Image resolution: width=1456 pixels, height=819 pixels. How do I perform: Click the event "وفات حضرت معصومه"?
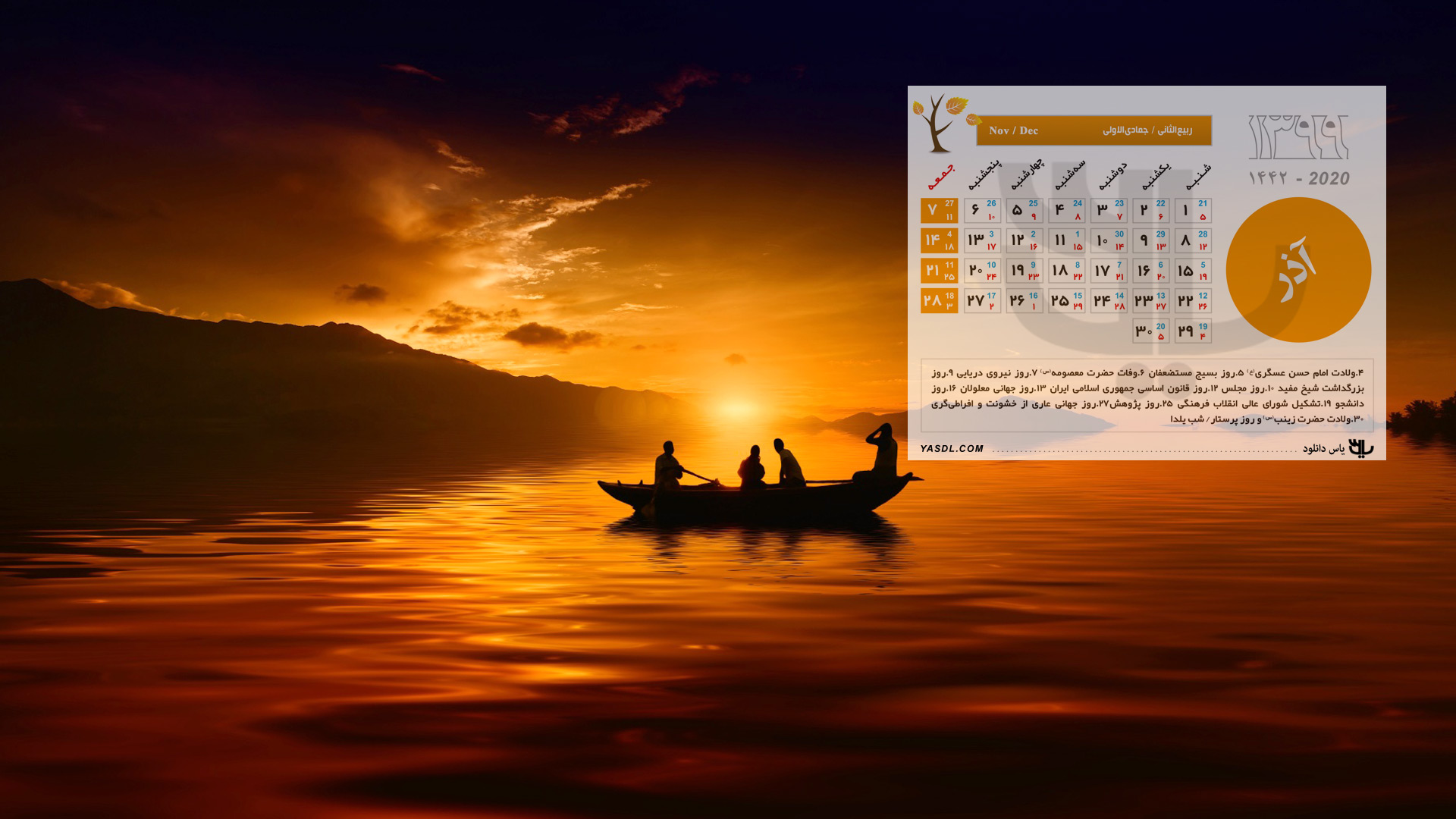point(1094,373)
